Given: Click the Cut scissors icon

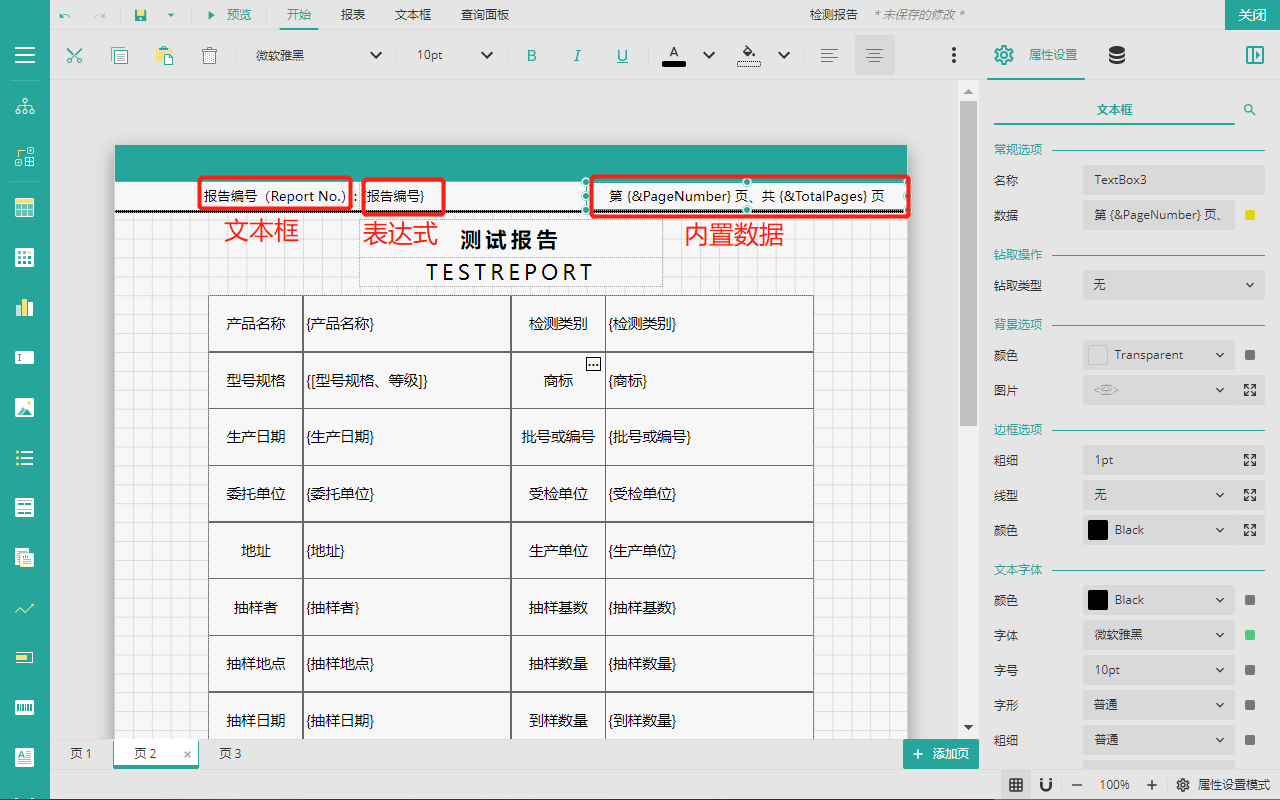Looking at the screenshot, I should click(x=74, y=56).
